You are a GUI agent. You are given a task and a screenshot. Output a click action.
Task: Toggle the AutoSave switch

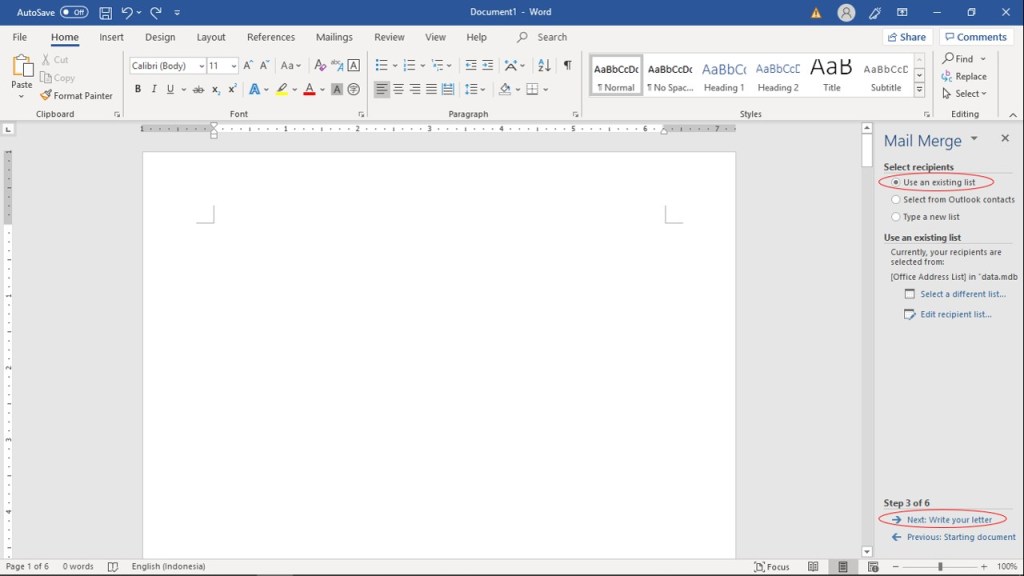tap(74, 13)
